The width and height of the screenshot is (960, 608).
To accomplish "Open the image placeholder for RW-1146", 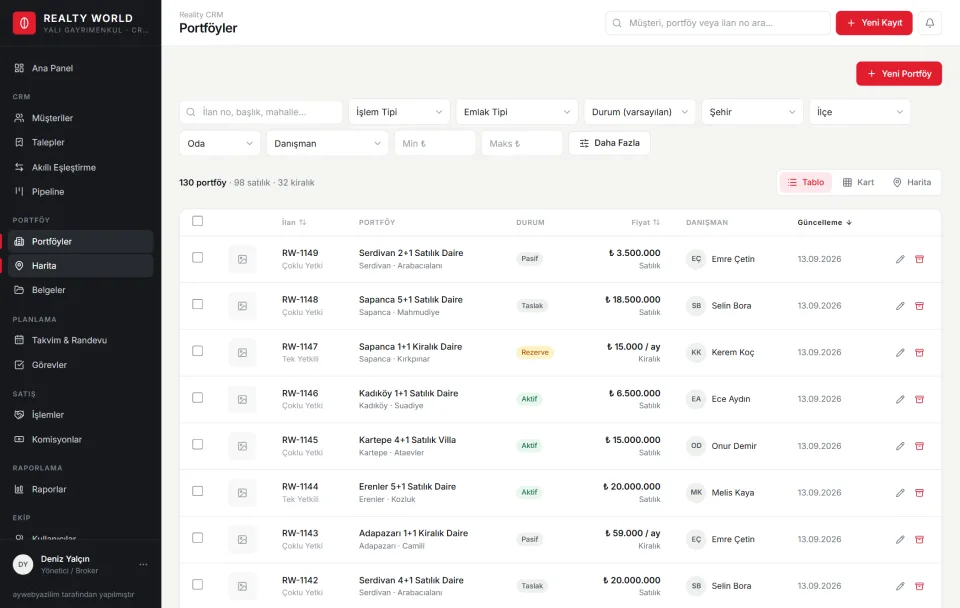I will [x=242, y=399].
